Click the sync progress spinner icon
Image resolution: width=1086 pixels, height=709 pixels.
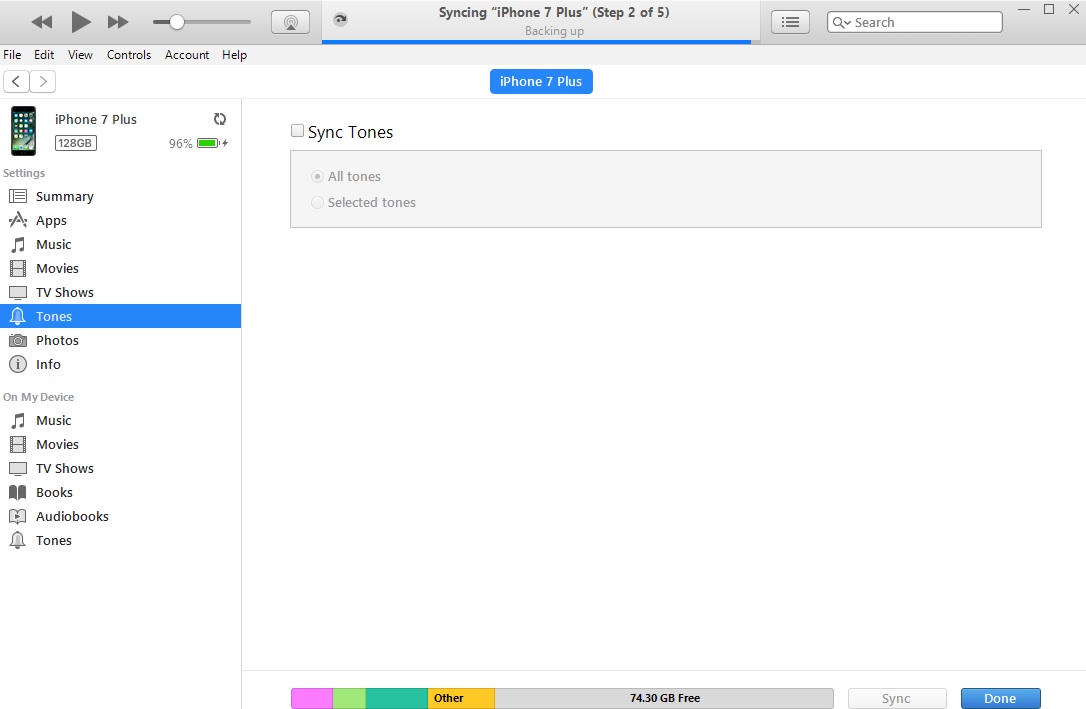pos(340,19)
